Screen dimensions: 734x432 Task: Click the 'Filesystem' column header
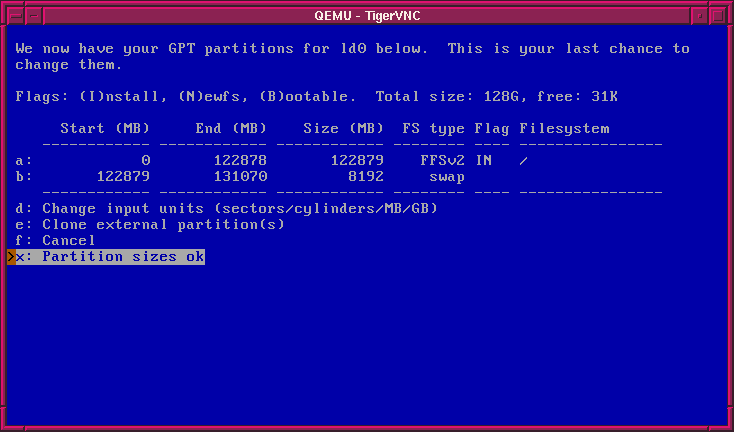click(x=564, y=128)
